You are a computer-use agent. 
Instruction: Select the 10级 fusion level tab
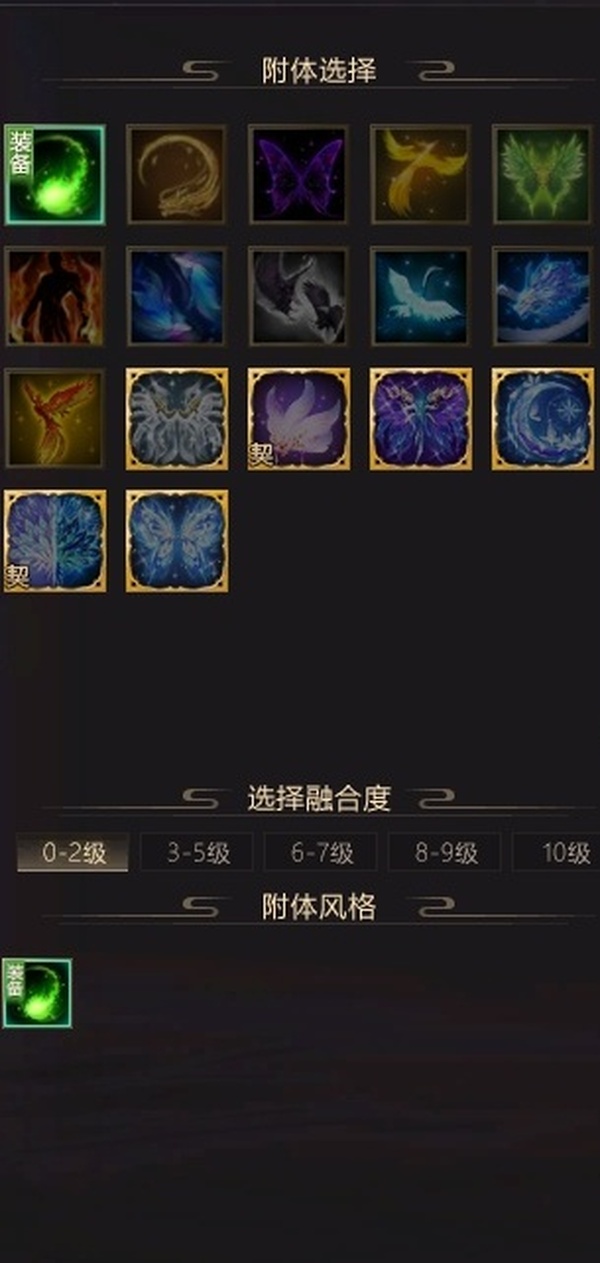557,852
